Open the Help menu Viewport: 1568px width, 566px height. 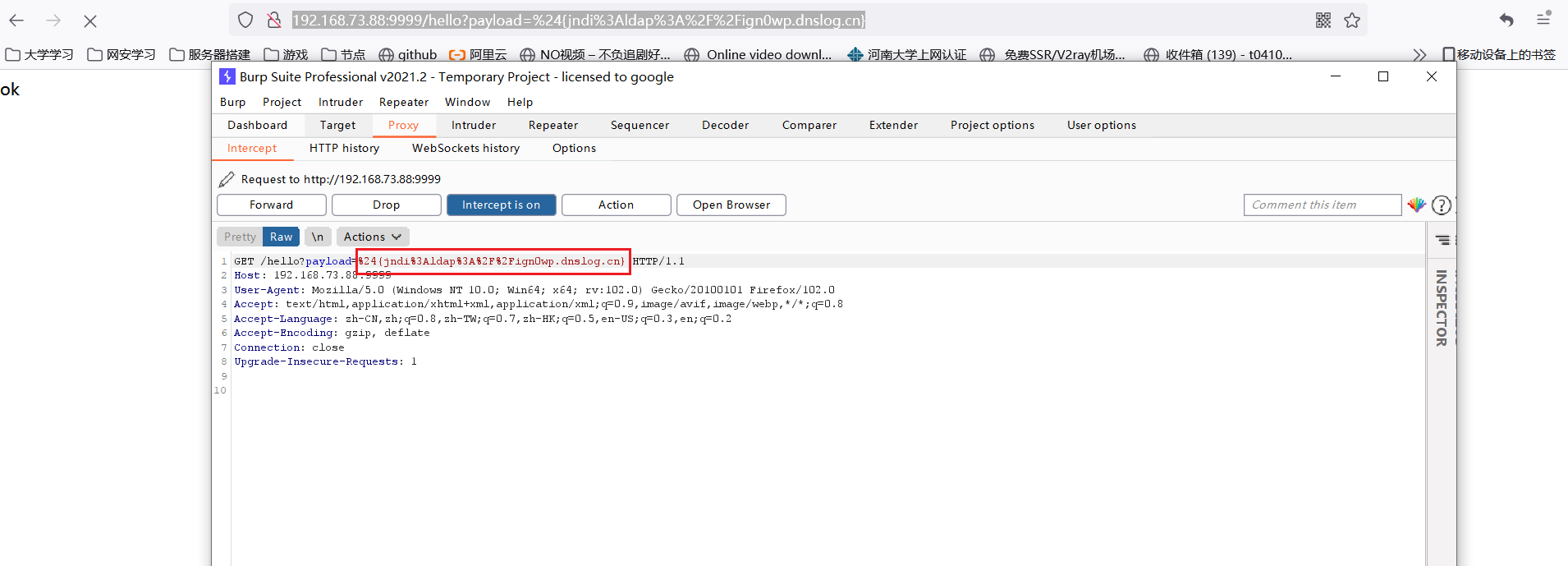[520, 102]
